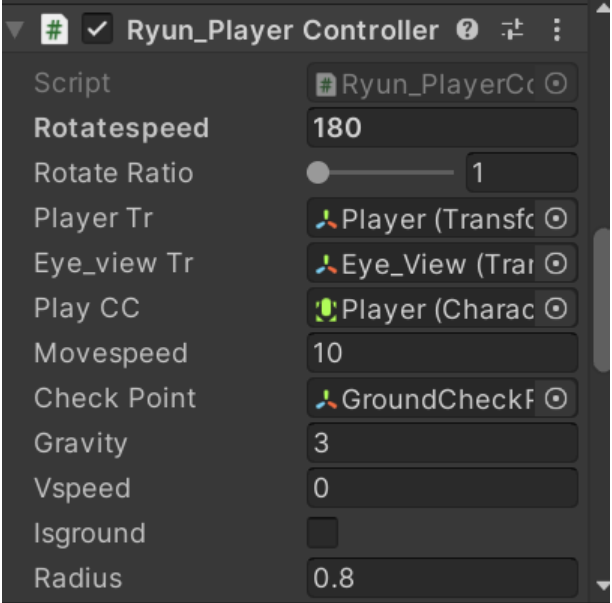The width and height of the screenshot is (612, 603).
Task: Click the Gravity property label
Action: click(x=81, y=444)
